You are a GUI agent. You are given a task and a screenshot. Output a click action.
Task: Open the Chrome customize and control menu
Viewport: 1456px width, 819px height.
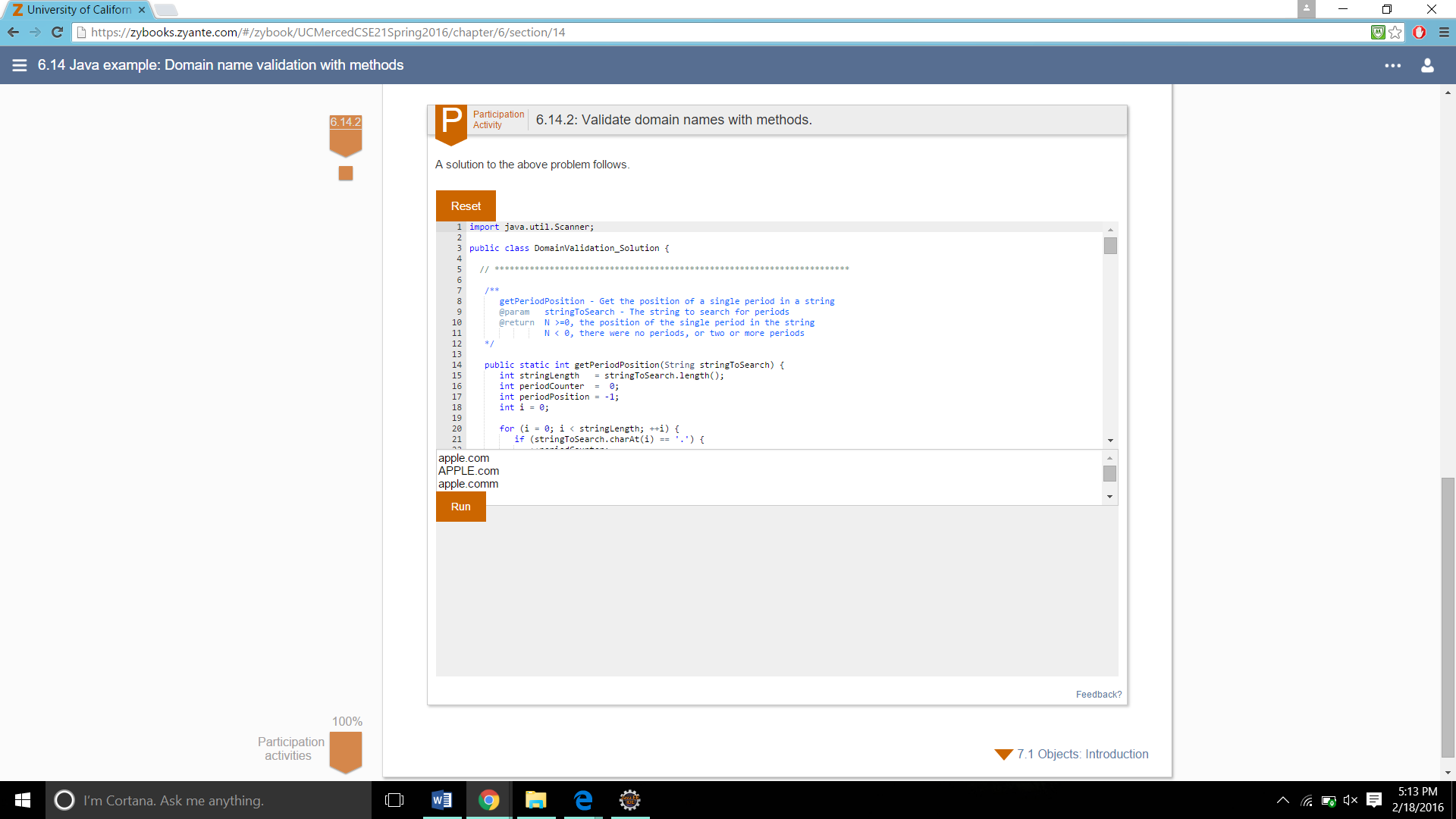click(1442, 32)
